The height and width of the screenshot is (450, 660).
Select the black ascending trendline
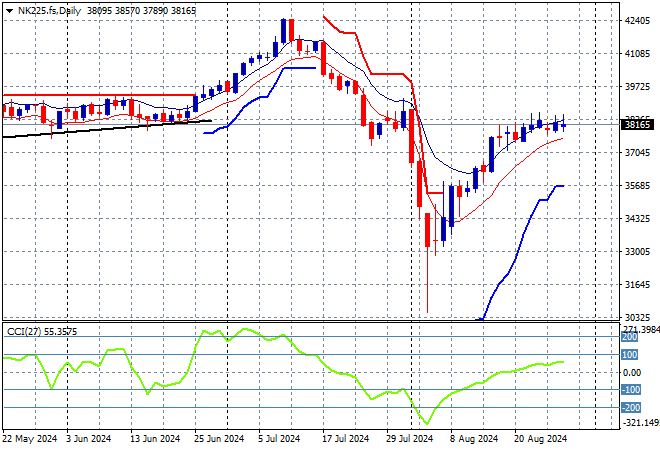pos(100,127)
